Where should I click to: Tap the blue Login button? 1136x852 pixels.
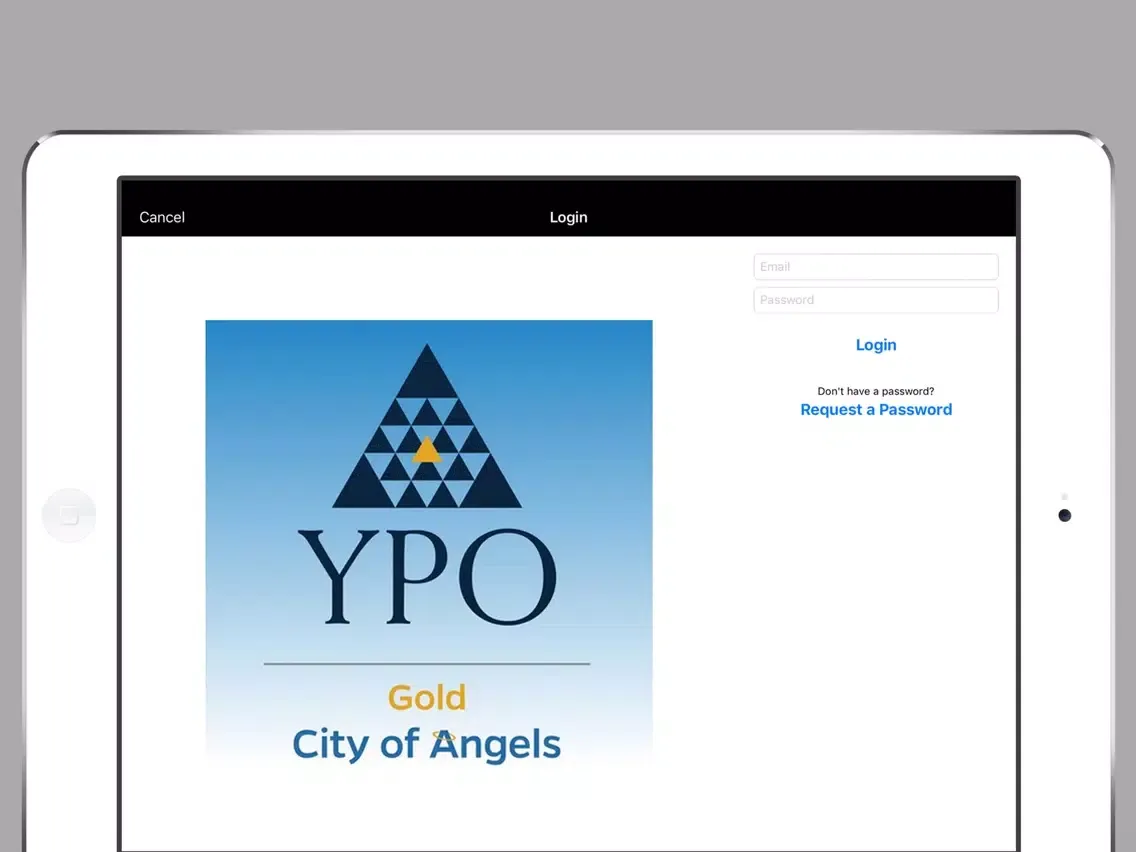pos(876,345)
